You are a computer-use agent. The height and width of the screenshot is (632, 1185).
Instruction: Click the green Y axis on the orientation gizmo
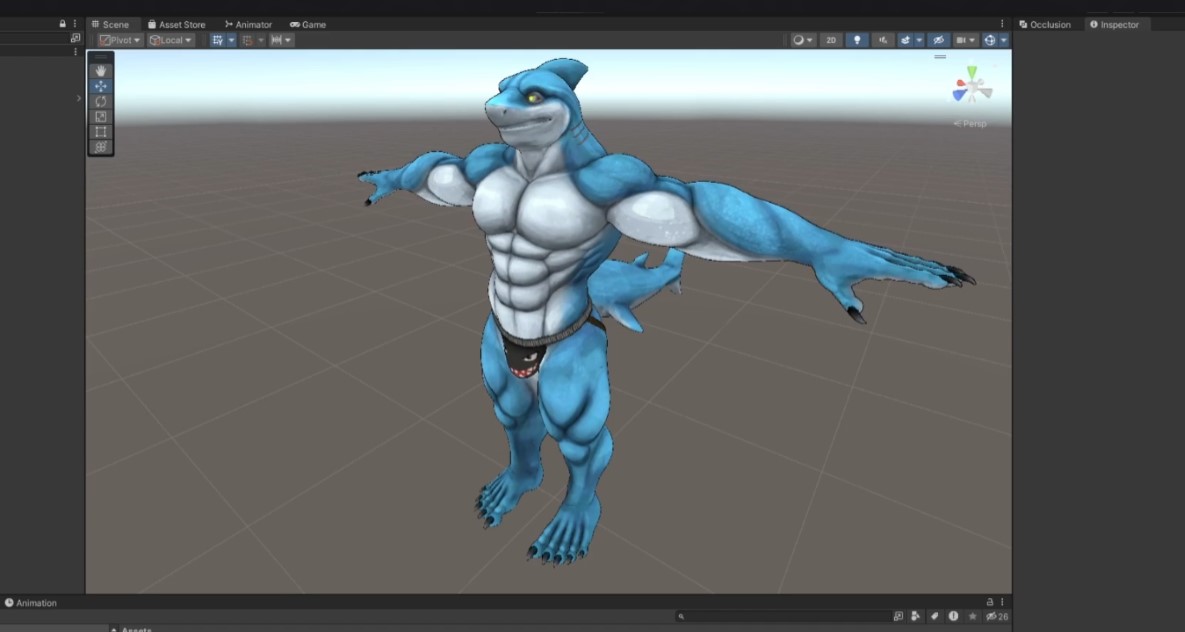pos(971,73)
